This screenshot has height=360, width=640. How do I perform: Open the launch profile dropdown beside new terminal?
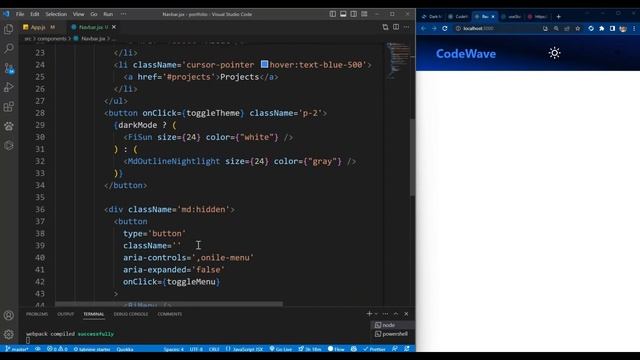pos(376,313)
